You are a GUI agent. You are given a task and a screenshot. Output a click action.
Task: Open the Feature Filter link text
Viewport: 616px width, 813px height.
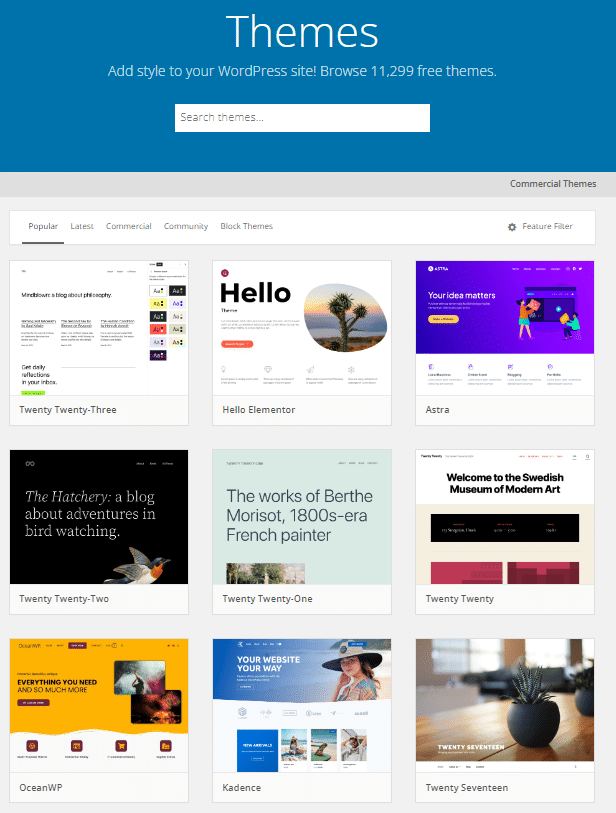(547, 227)
